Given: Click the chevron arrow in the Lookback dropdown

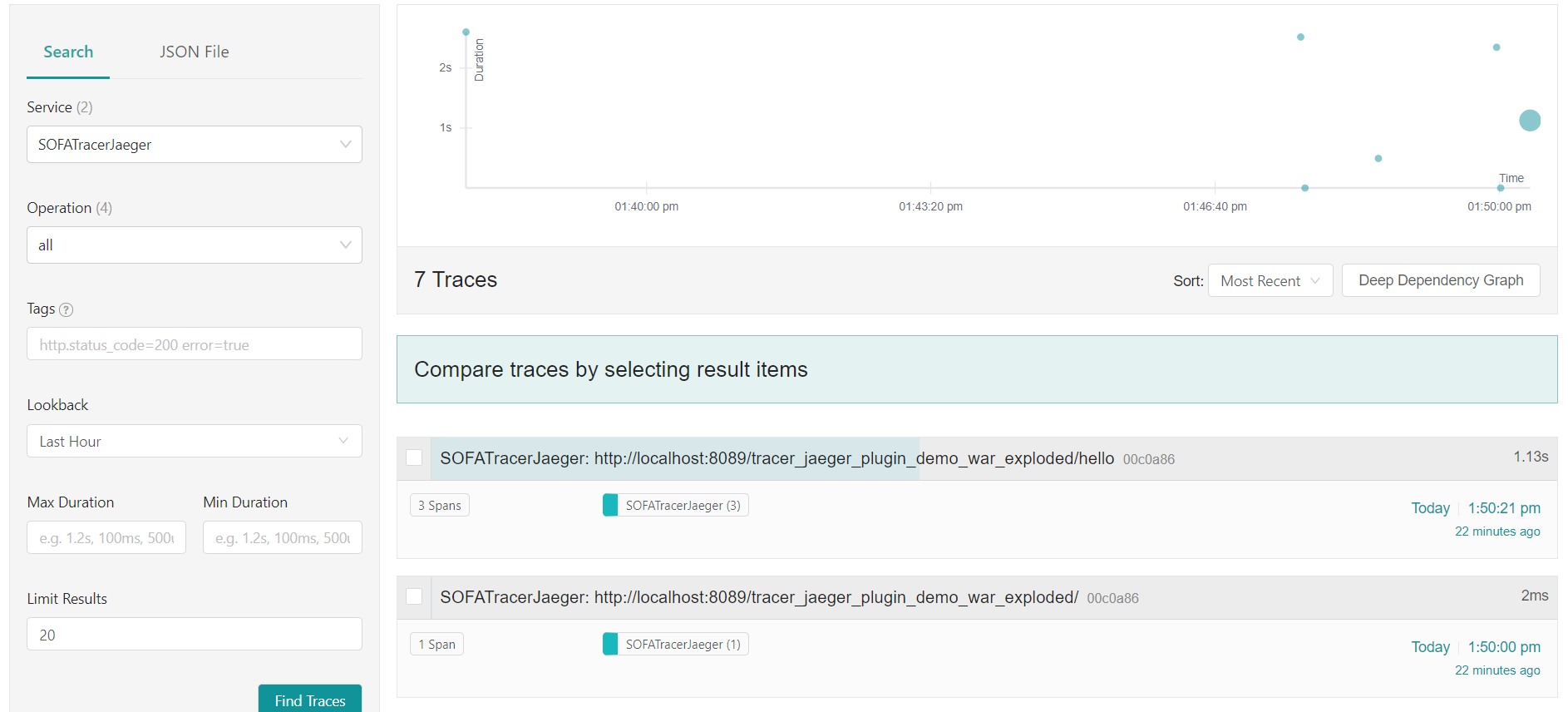Looking at the screenshot, I should pos(343,441).
